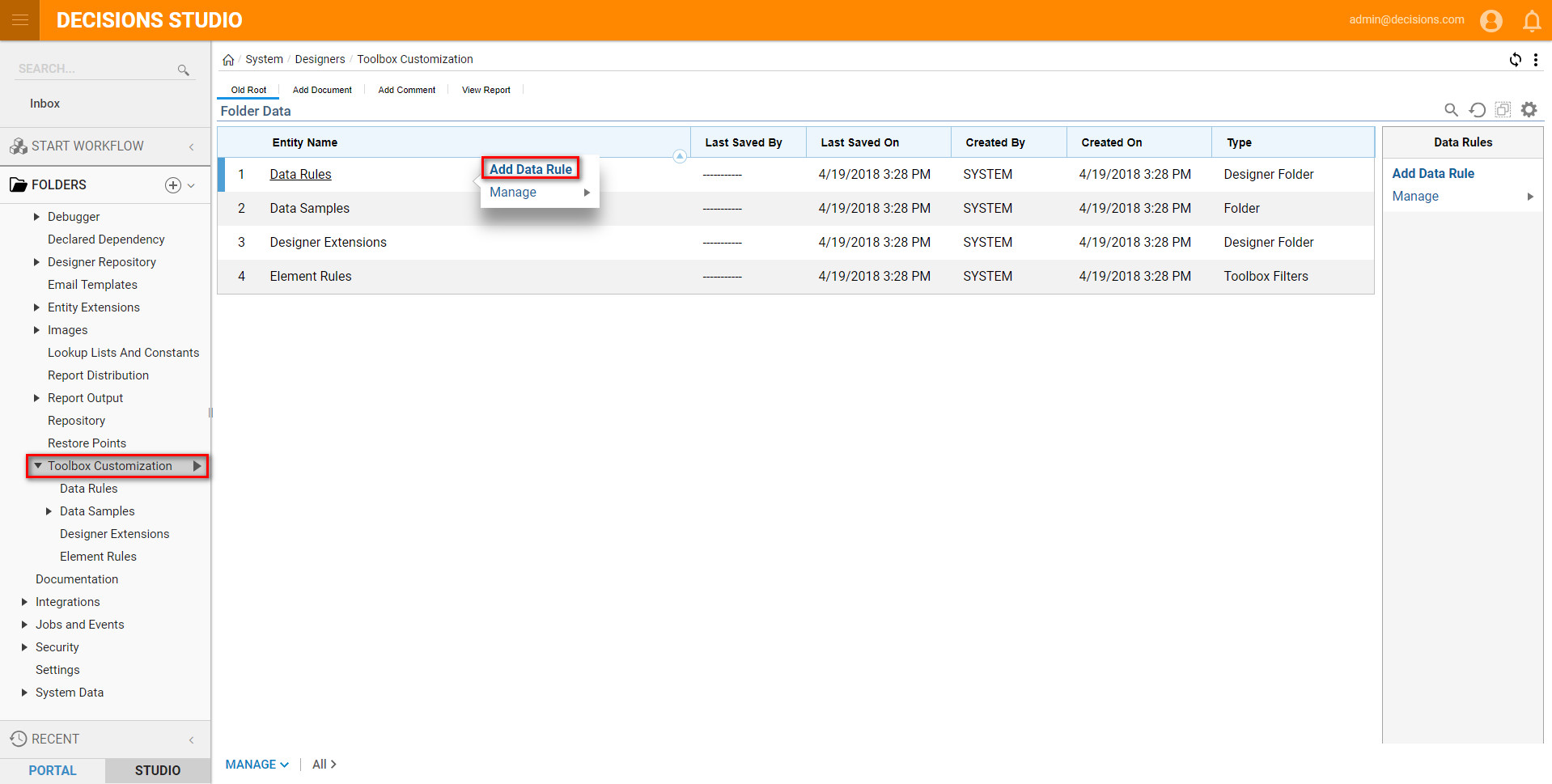This screenshot has width=1552, height=784.
Task: Expand the Images tree node
Action: 36,330
